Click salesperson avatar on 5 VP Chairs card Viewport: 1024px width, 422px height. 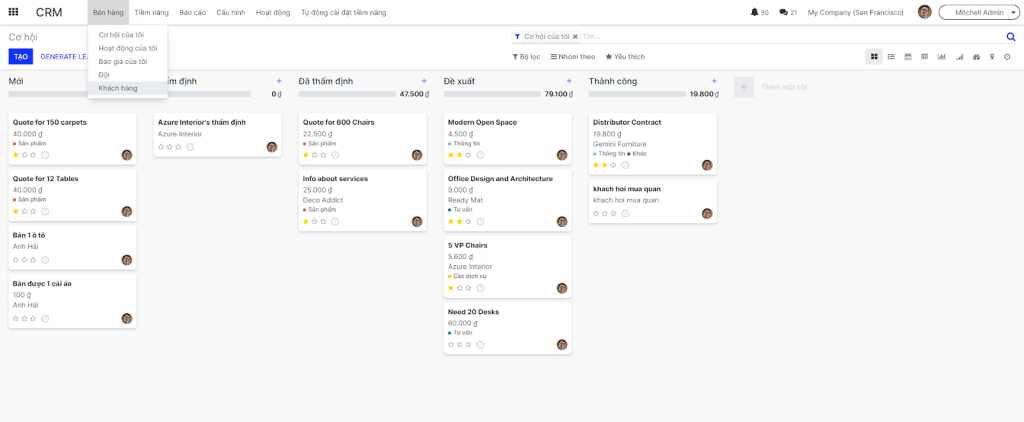click(x=562, y=288)
